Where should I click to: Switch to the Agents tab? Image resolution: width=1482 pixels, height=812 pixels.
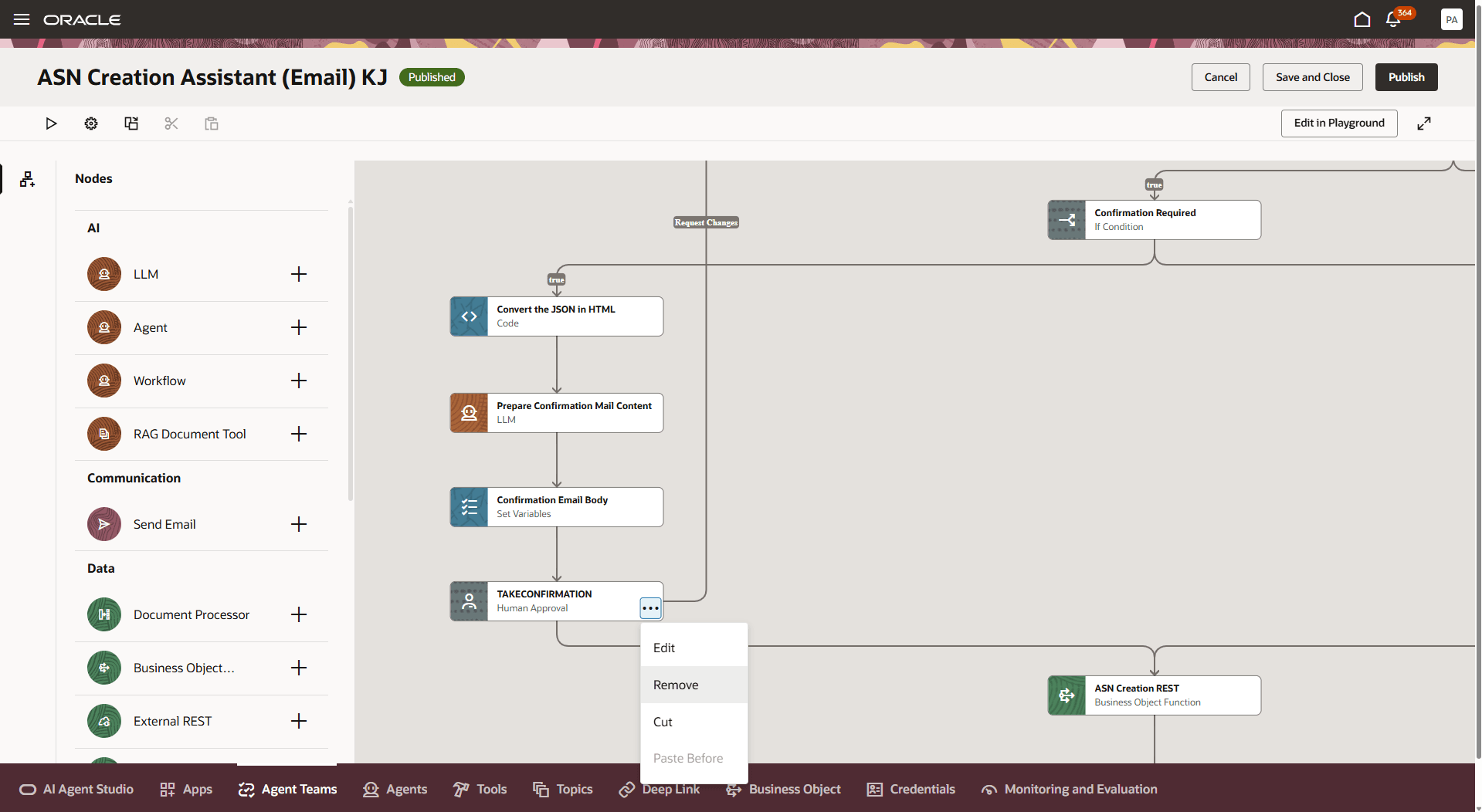point(395,789)
